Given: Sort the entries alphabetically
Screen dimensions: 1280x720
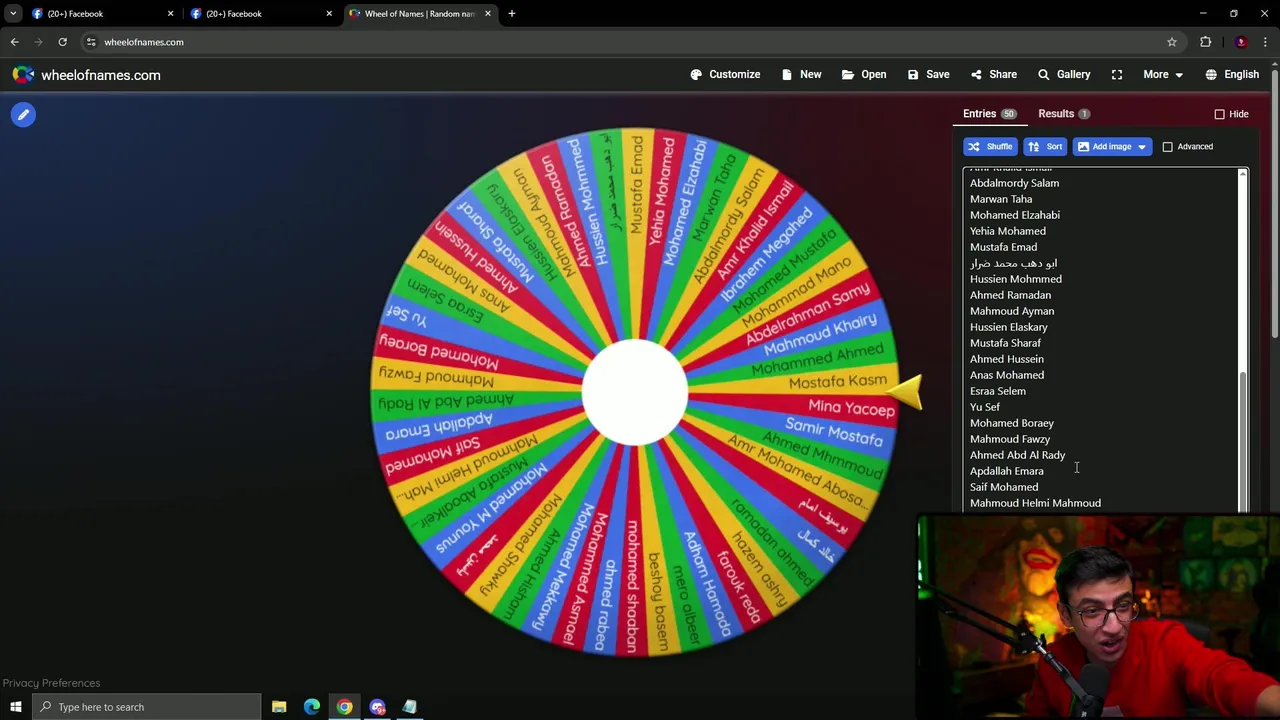Looking at the screenshot, I should point(1045,147).
